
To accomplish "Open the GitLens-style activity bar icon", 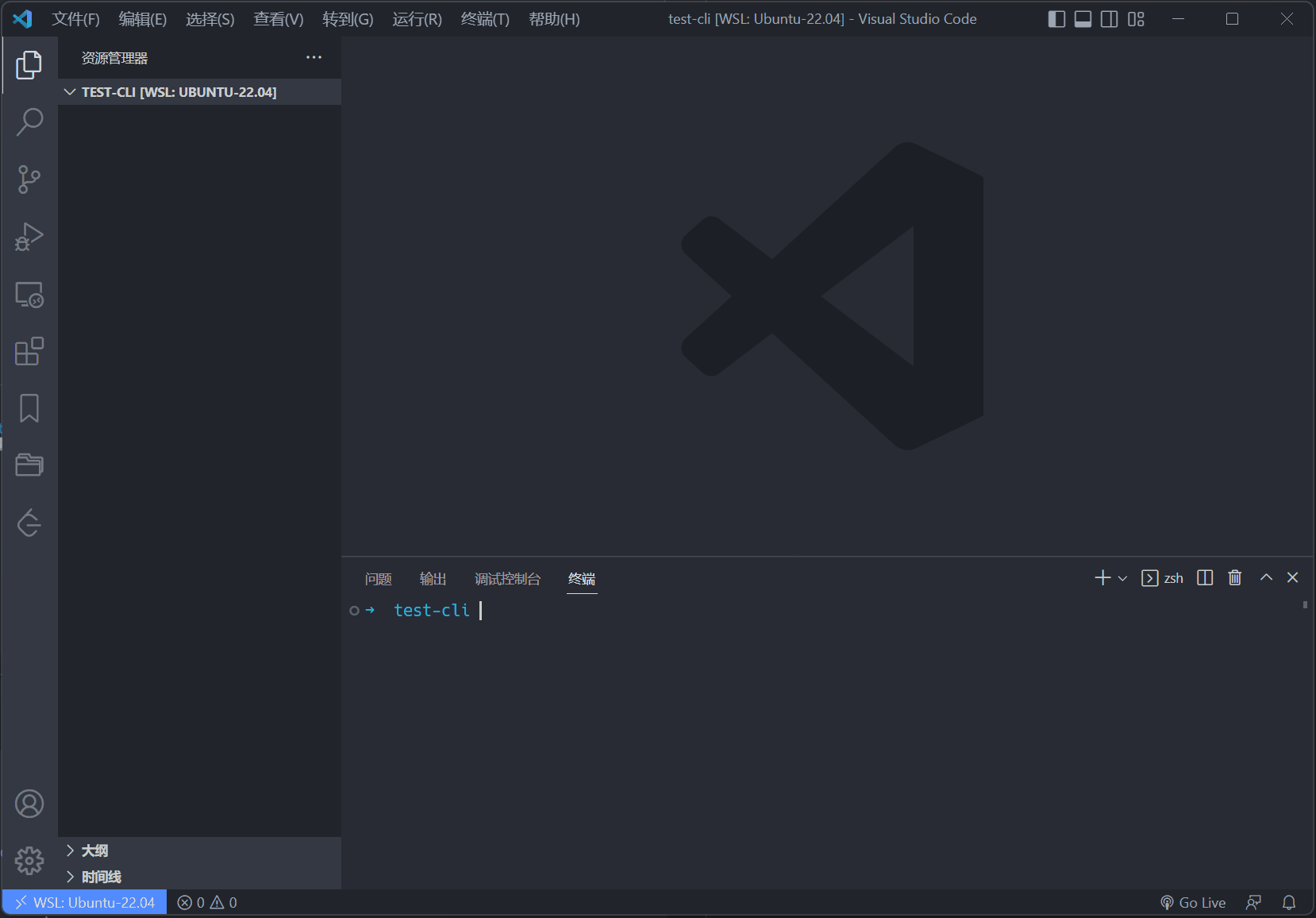I will click(29, 523).
